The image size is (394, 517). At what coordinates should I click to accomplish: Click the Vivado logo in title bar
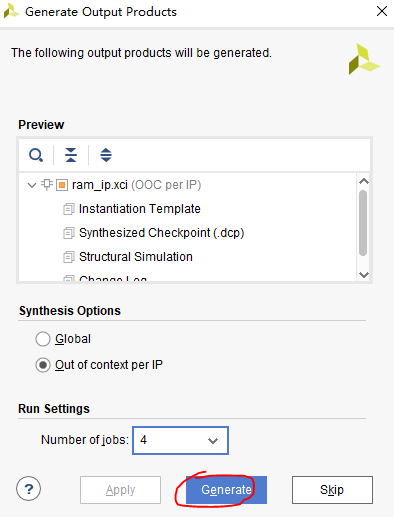(x=11, y=11)
